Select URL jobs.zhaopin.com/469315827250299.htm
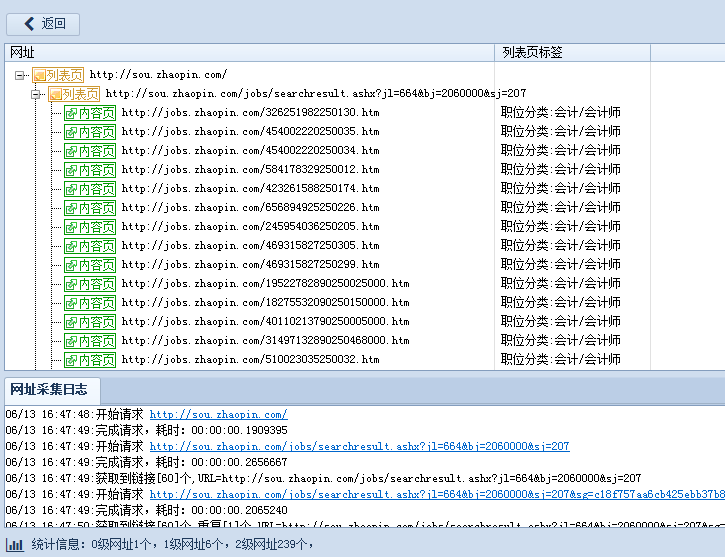The height and width of the screenshot is (557, 725). coord(250,264)
